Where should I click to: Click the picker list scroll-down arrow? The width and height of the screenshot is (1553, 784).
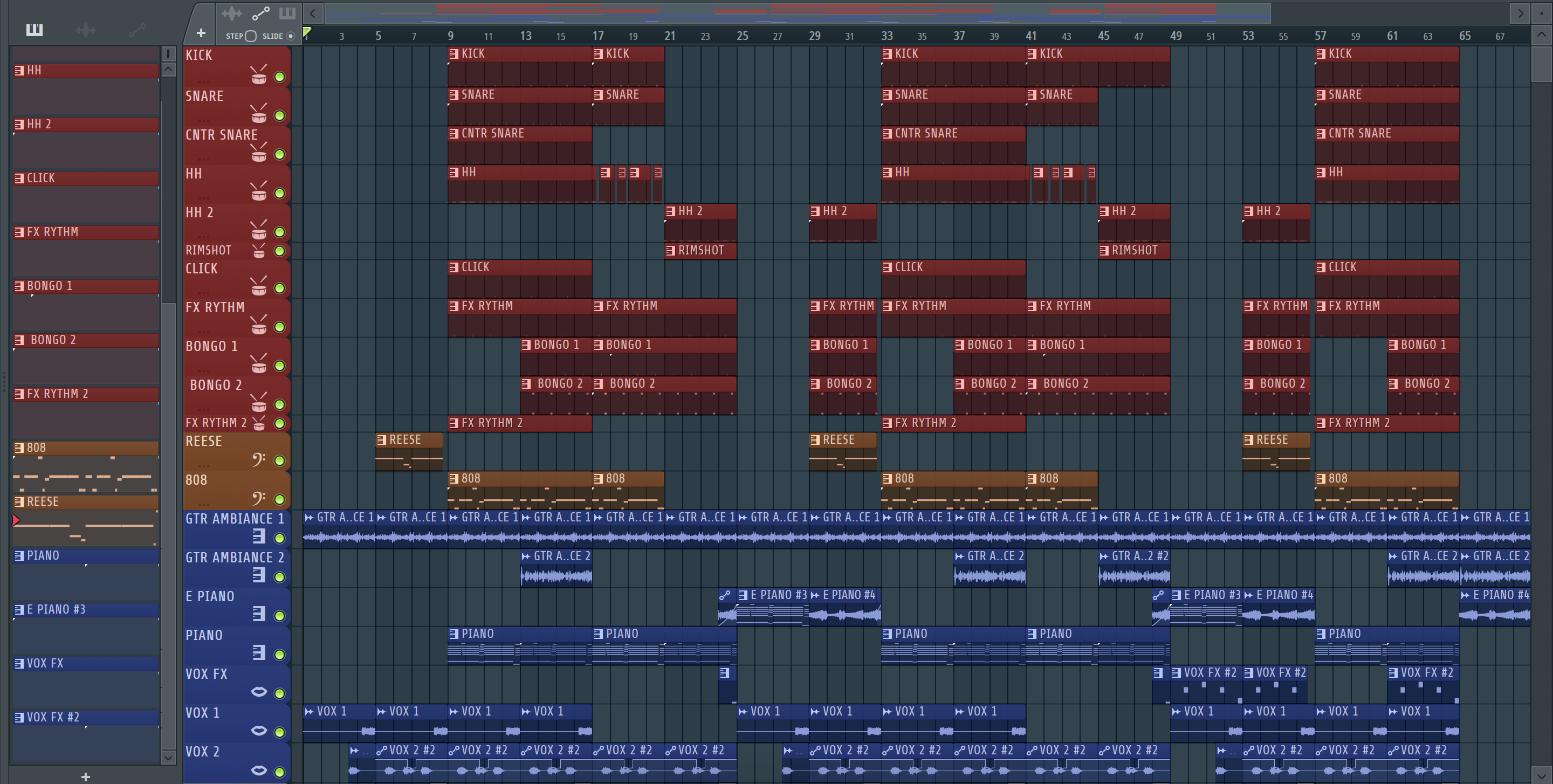(x=169, y=757)
